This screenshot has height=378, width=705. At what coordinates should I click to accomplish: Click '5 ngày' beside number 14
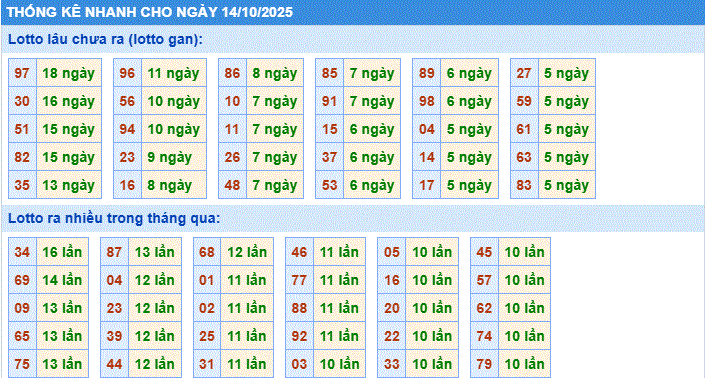pos(469,157)
